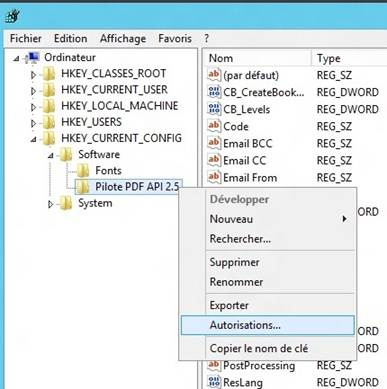Click the binary icon beside CB_Levels
The image size is (387, 389).
pyautogui.click(x=214, y=109)
